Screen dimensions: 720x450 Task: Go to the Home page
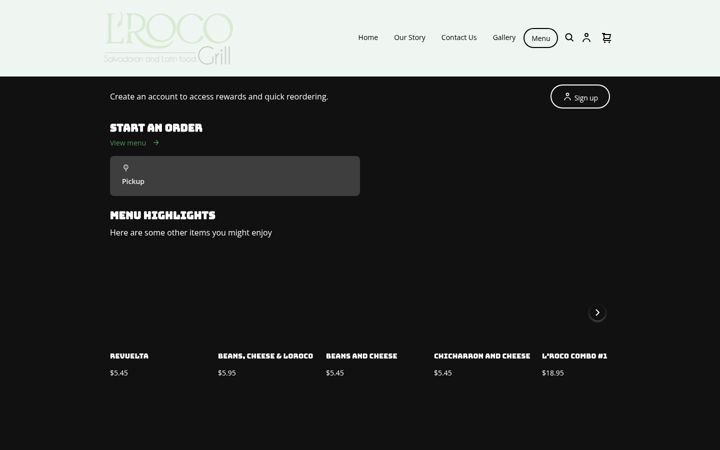[x=368, y=38]
